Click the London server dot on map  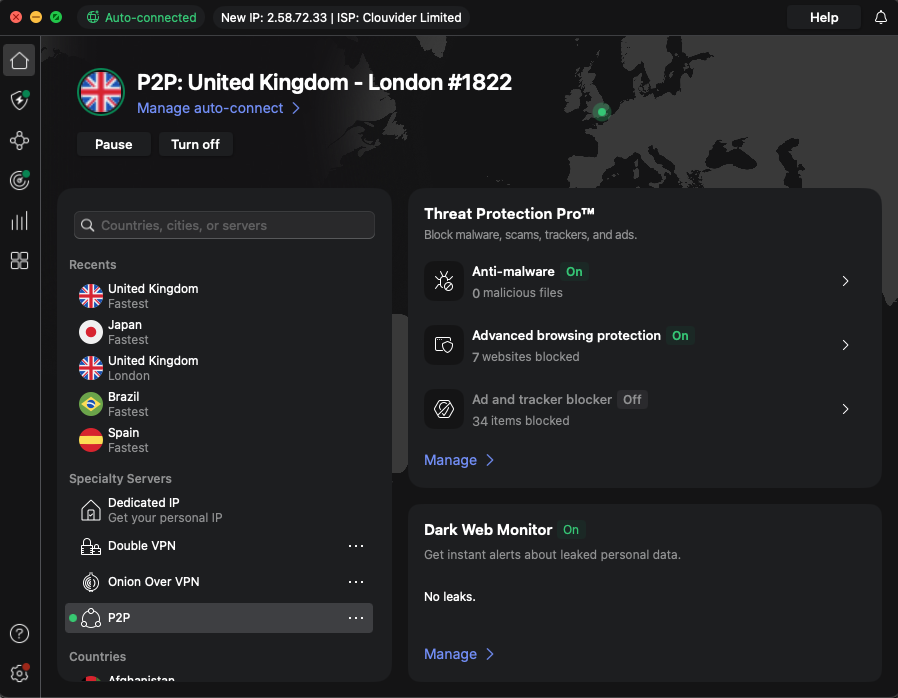(601, 112)
